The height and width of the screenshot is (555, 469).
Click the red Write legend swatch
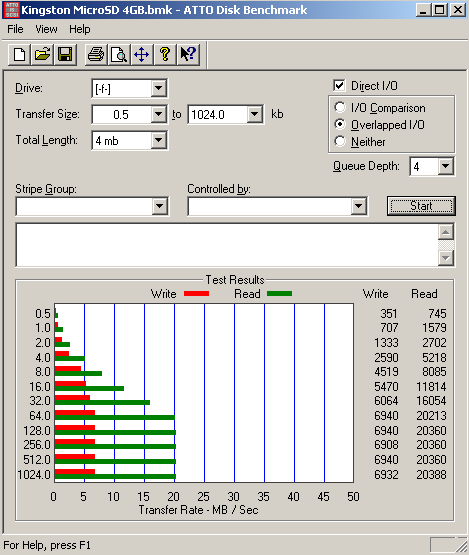[x=196, y=293]
